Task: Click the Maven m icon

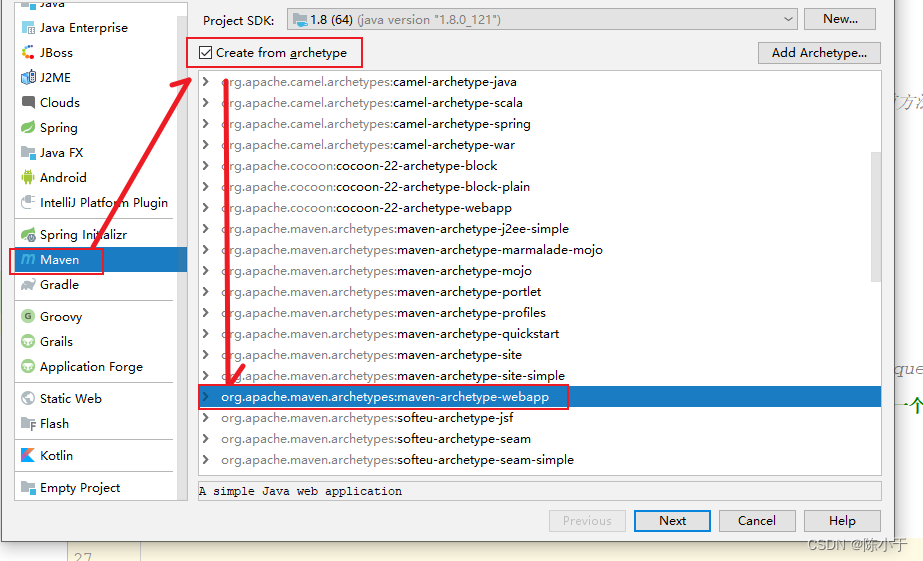Action: tap(28, 259)
